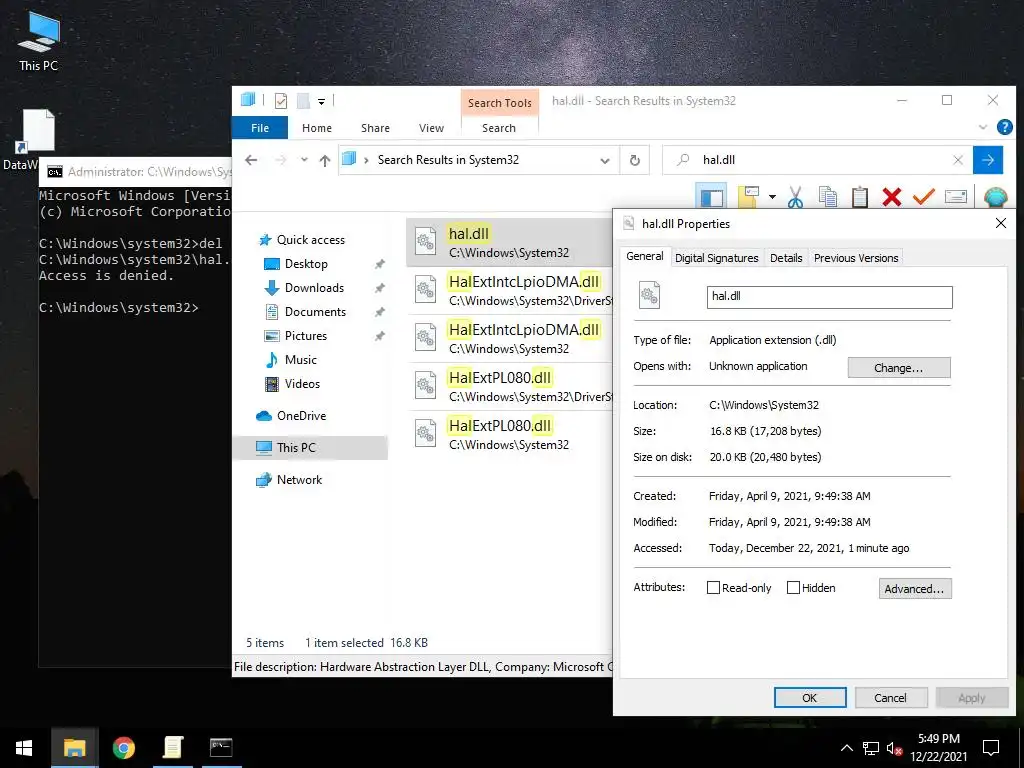This screenshot has height=768, width=1024.
Task: Select OneDrive in the navigation pane
Action: point(301,416)
